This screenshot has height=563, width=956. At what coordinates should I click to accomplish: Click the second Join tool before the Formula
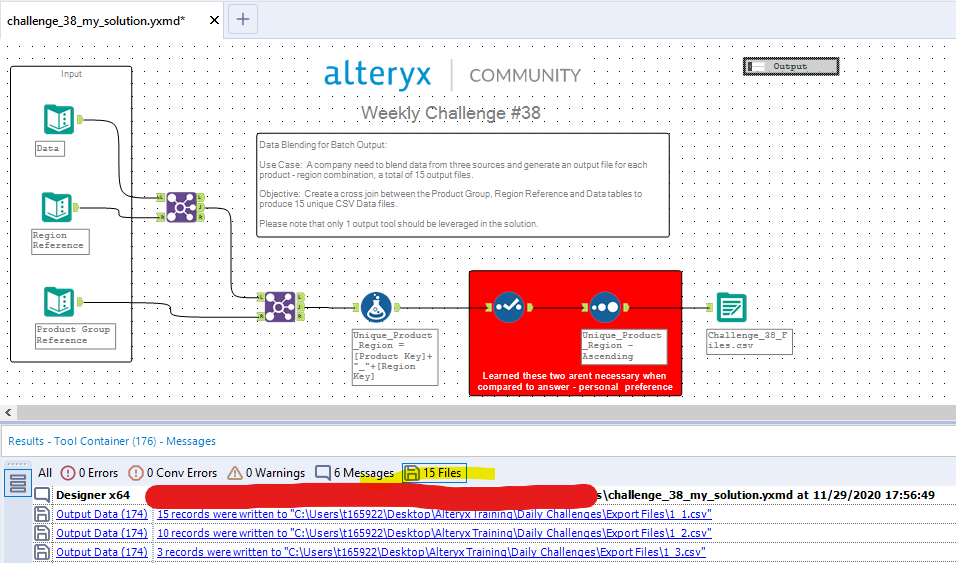coord(280,307)
